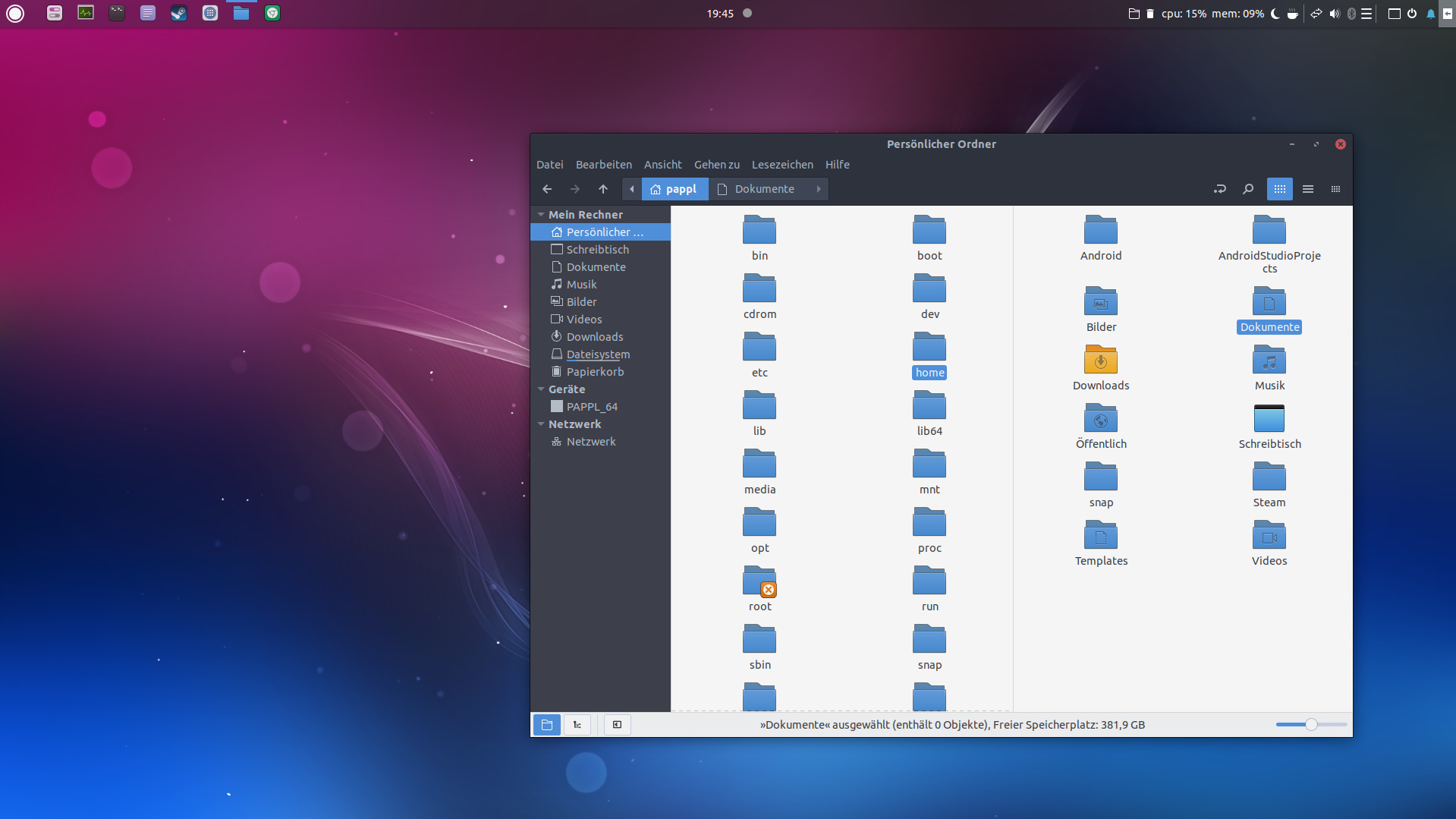1456x819 pixels.
Task: Switch to list view
Action: point(1308,189)
